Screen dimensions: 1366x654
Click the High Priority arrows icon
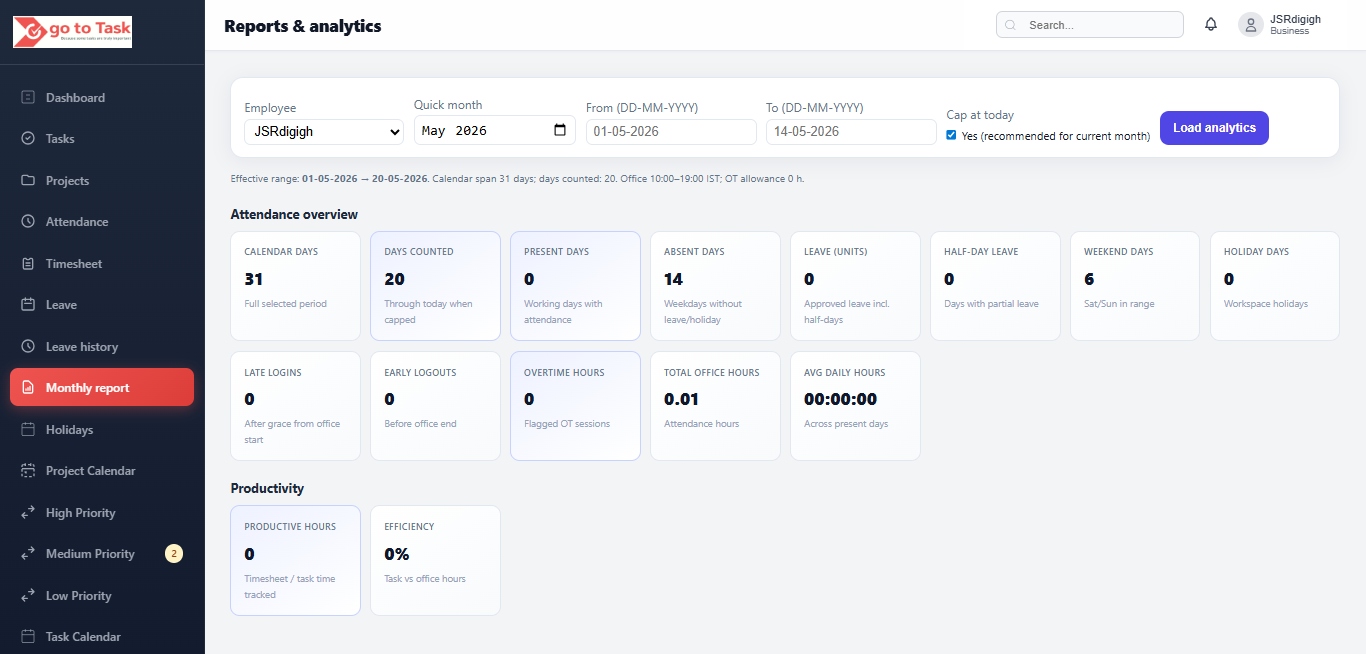[x=28, y=512]
